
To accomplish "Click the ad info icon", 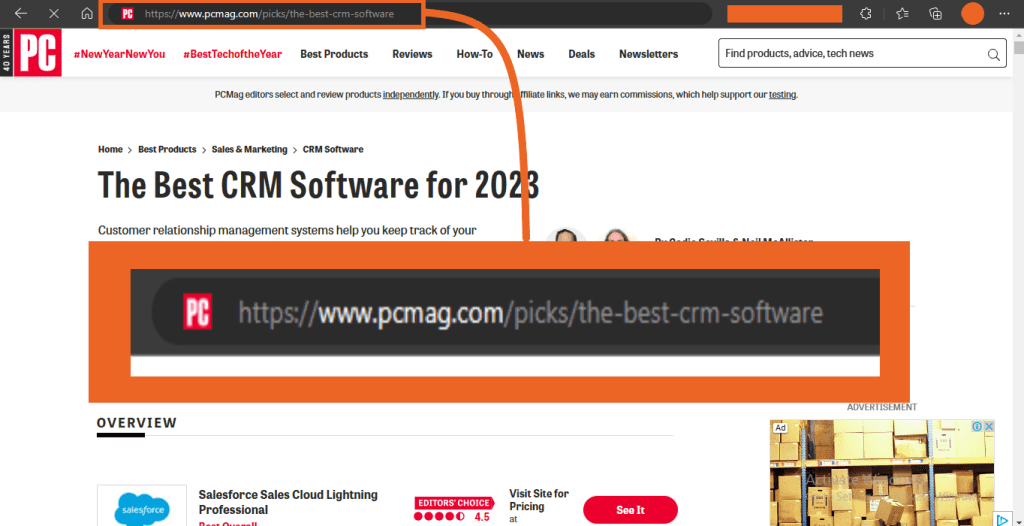I will (977, 426).
